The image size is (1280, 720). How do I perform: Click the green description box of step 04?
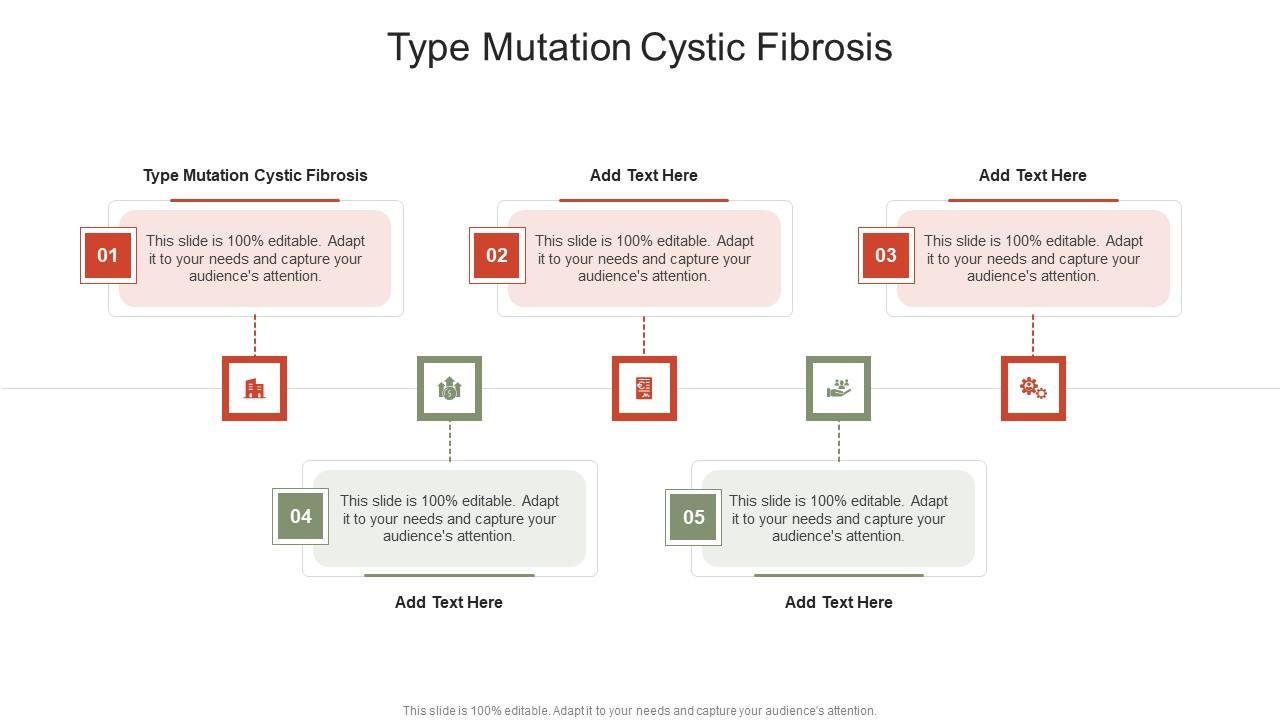[449, 519]
